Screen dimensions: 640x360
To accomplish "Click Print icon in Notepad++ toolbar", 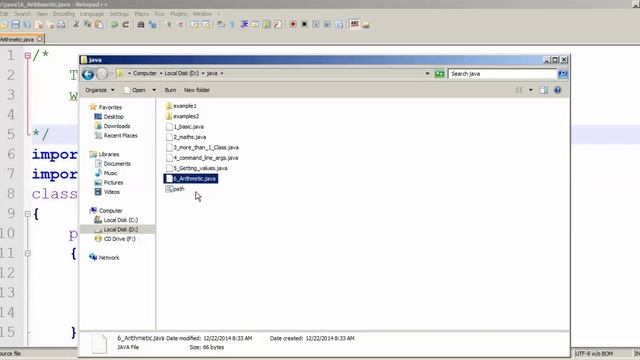I will coord(61,24).
